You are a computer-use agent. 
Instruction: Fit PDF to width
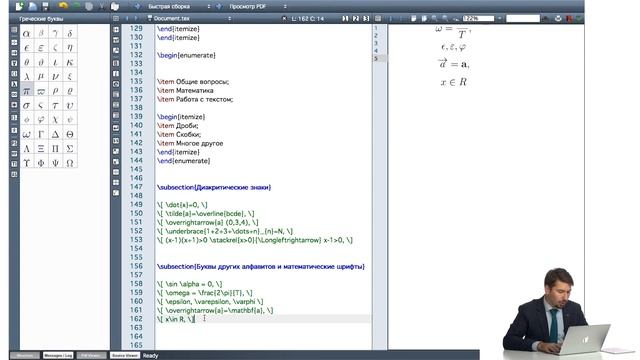413,18
